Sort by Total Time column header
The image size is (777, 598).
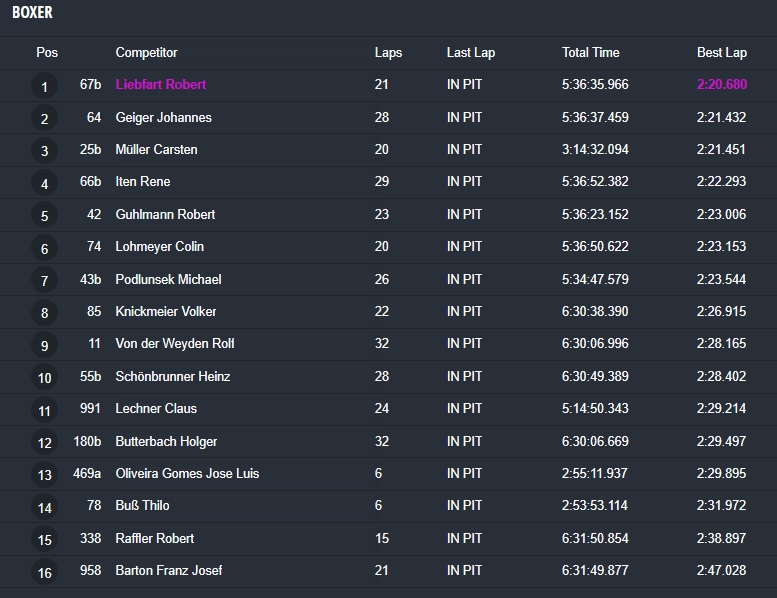tap(590, 53)
